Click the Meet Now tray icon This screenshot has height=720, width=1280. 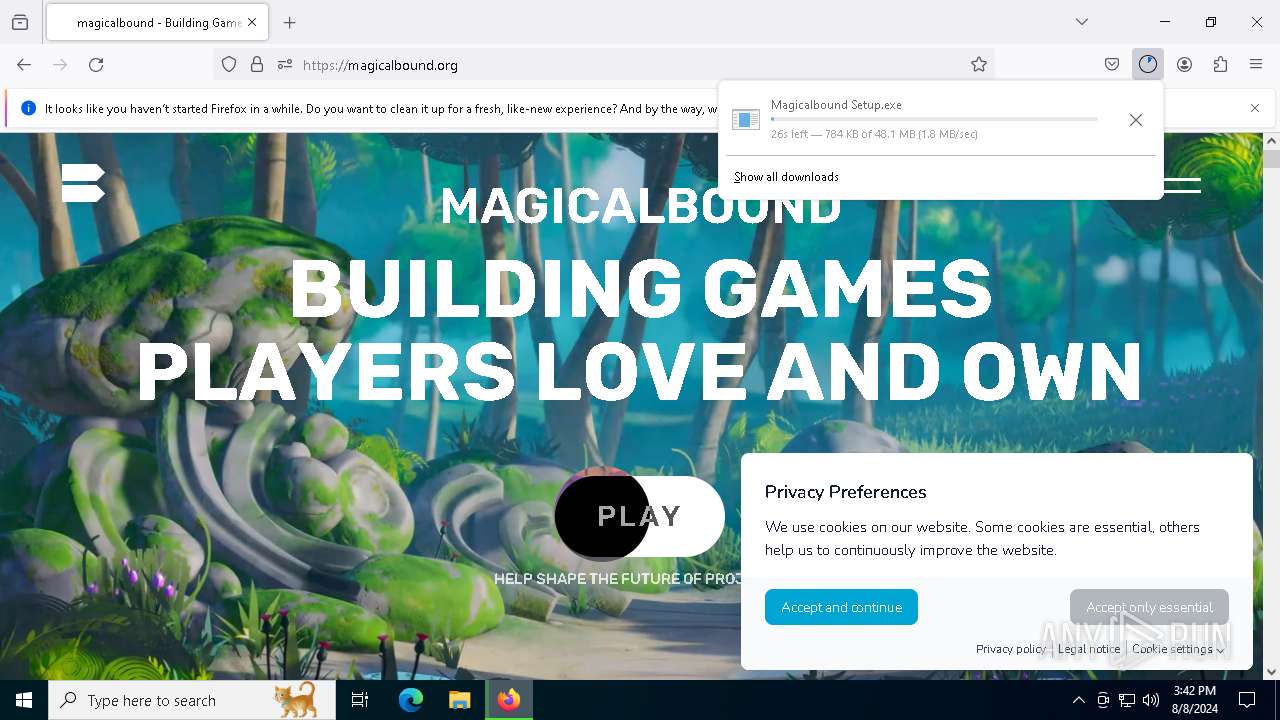[x=1103, y=700]
